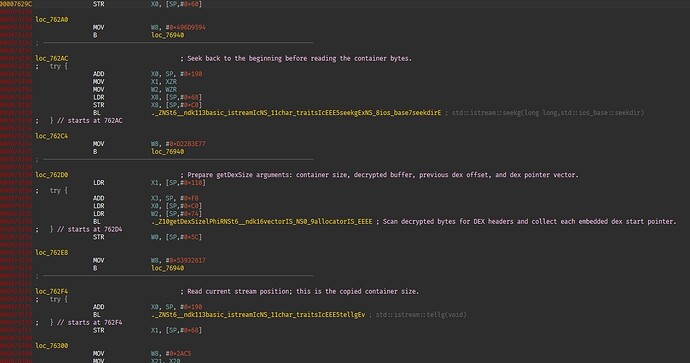Click operand [SP,#0x68] in LDR X8 row
This screenshot has height=363, width=690.
pos(184,97)
